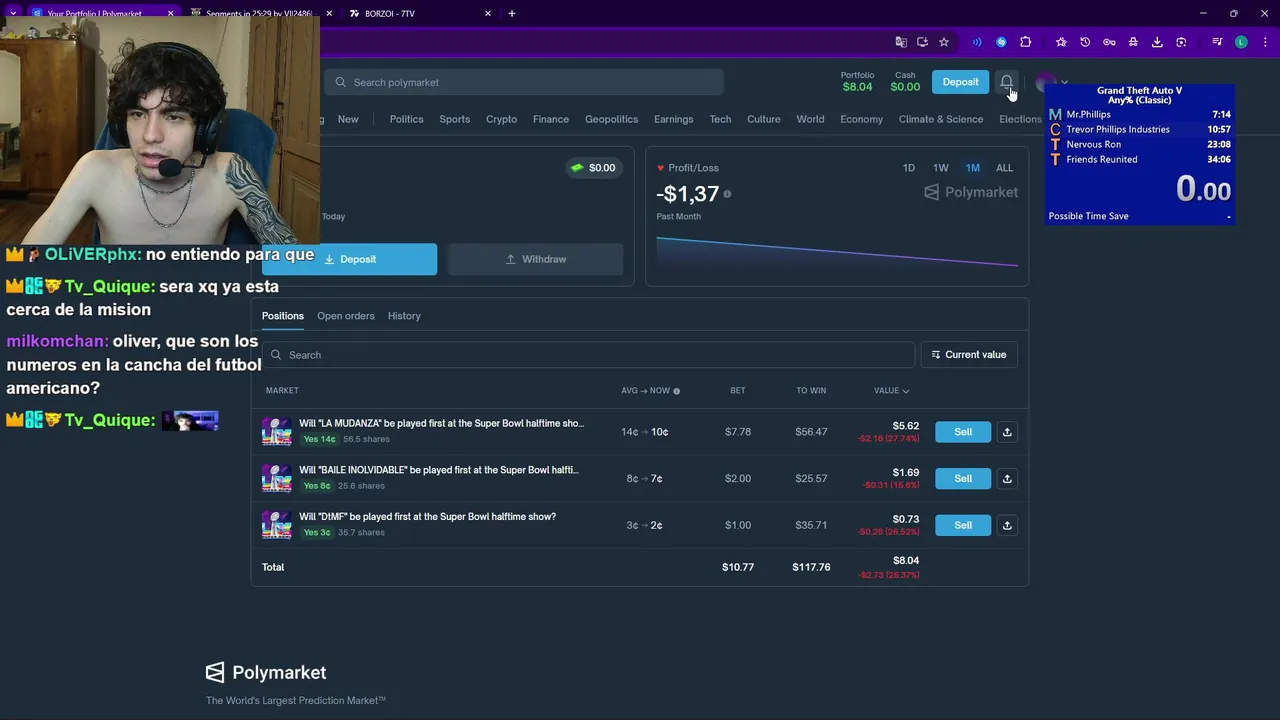Open the Culture category
The width and height of the screenshot is (1280, 720).
[763, 119]
